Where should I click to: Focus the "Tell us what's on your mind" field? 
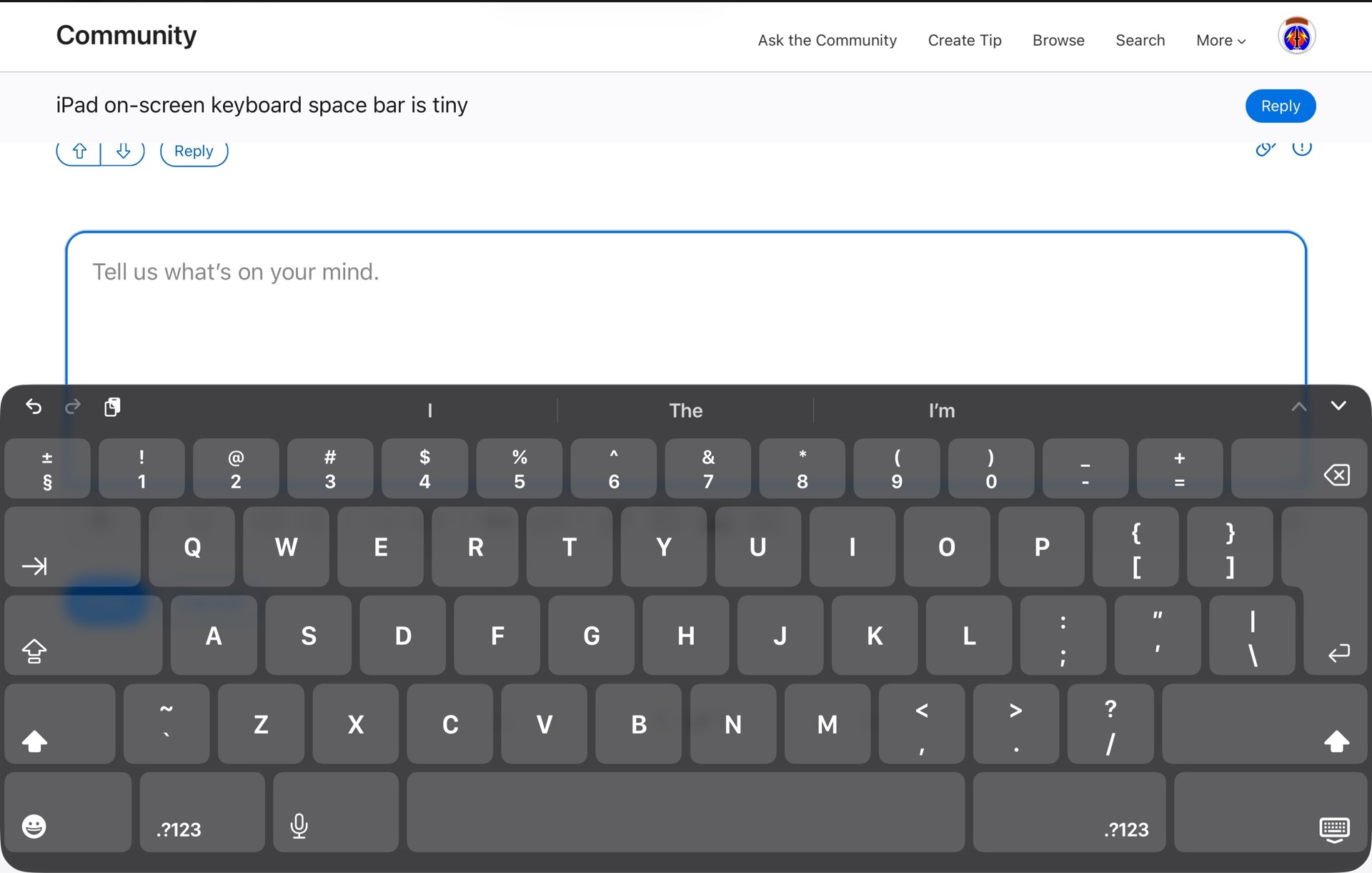point(685,307)
